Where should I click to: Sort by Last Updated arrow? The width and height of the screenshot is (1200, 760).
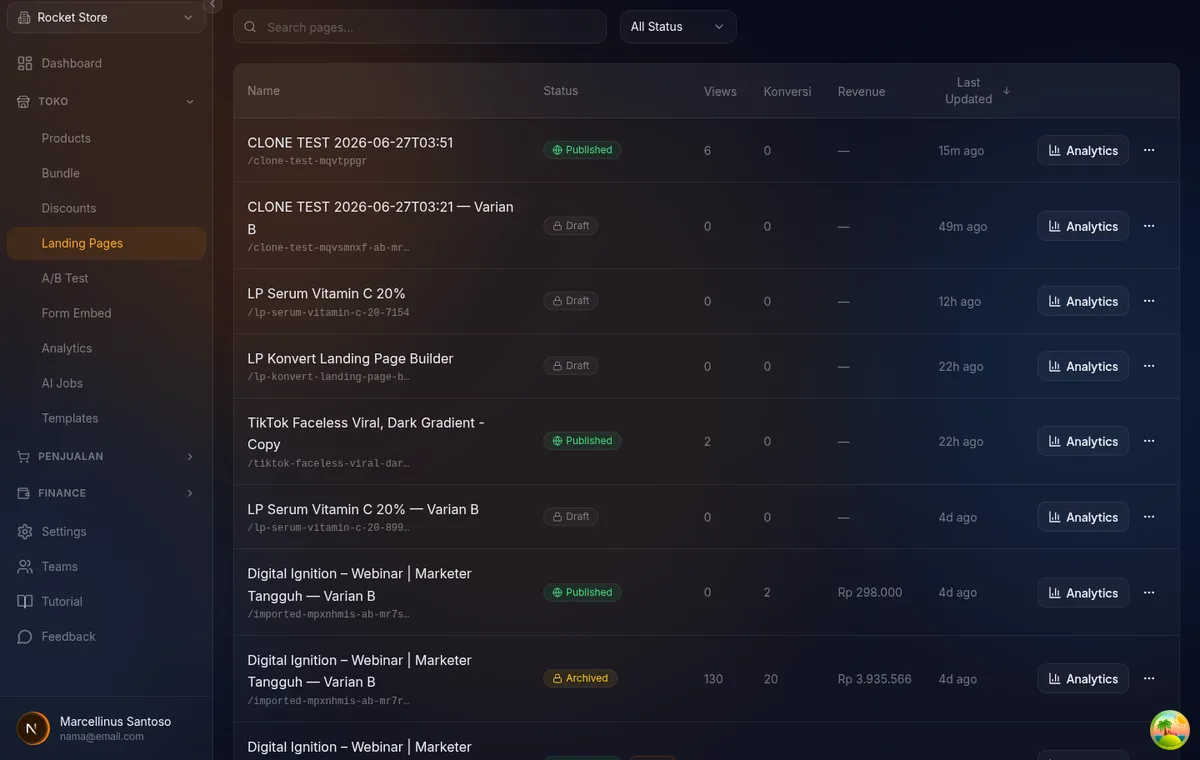[1006, 91]
